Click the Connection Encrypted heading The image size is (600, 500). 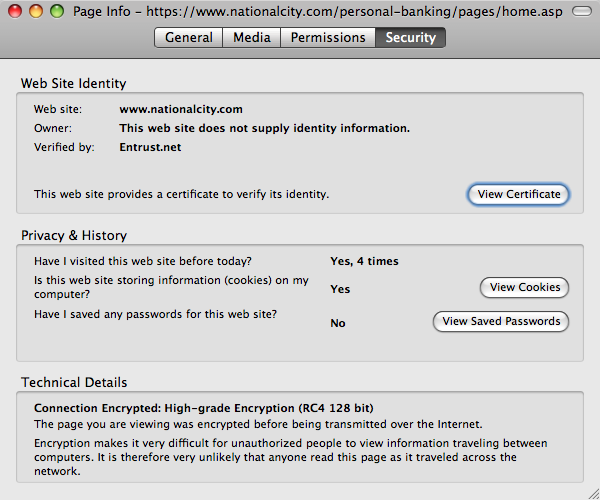coord(204,408)
